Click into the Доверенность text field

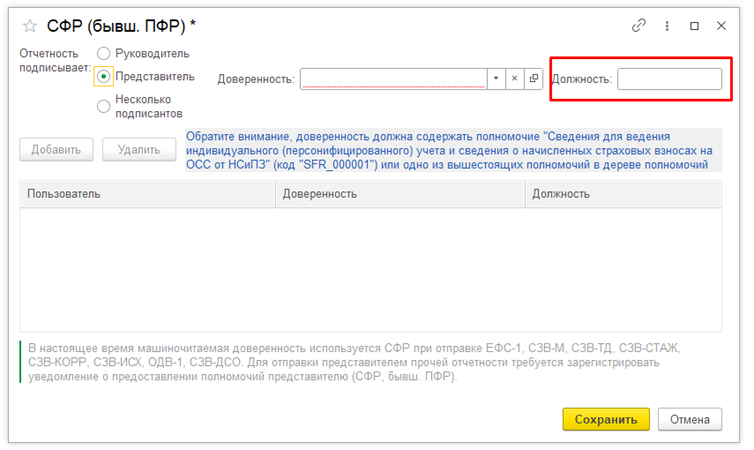coord(393,79)
